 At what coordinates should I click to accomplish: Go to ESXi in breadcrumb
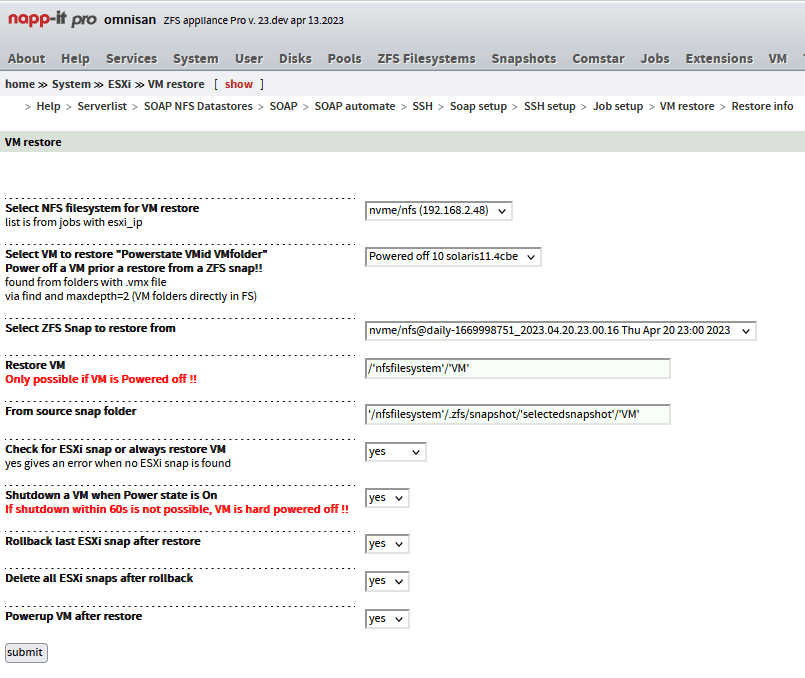coord(119,84)
